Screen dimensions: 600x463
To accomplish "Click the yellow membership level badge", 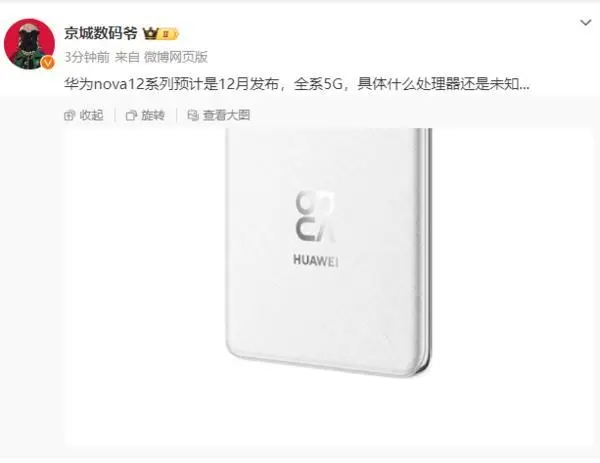I will pos(168,34).
